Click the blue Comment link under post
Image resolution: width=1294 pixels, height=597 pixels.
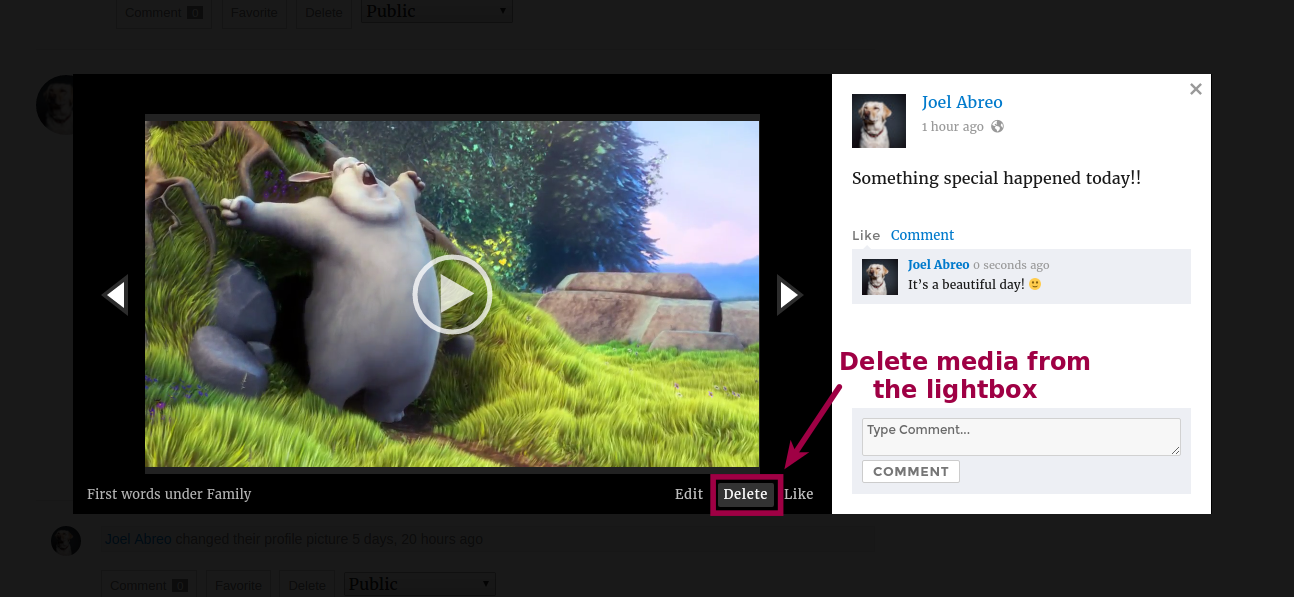(x=922, y=236)
